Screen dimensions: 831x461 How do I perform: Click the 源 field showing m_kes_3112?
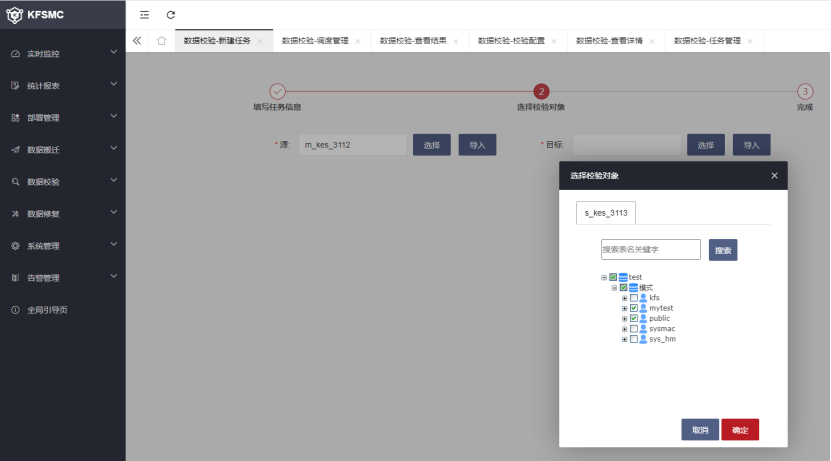353,145
